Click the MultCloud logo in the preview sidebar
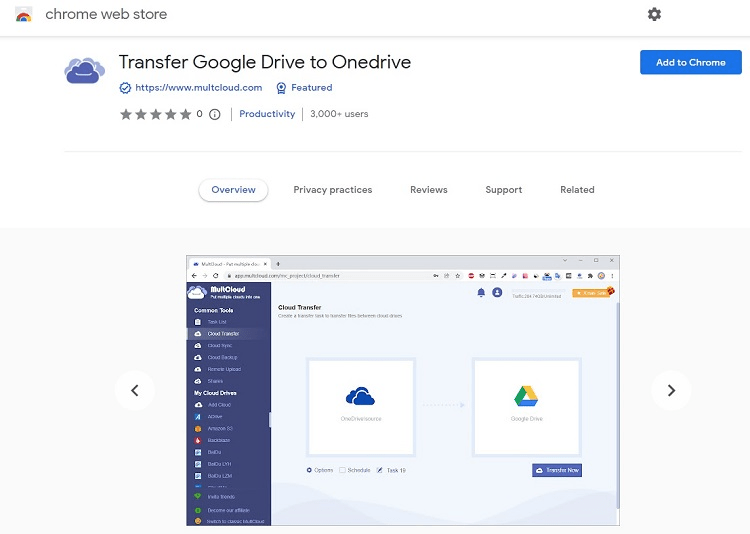This screenshot has width=750, height=534. tap(224, 292)
